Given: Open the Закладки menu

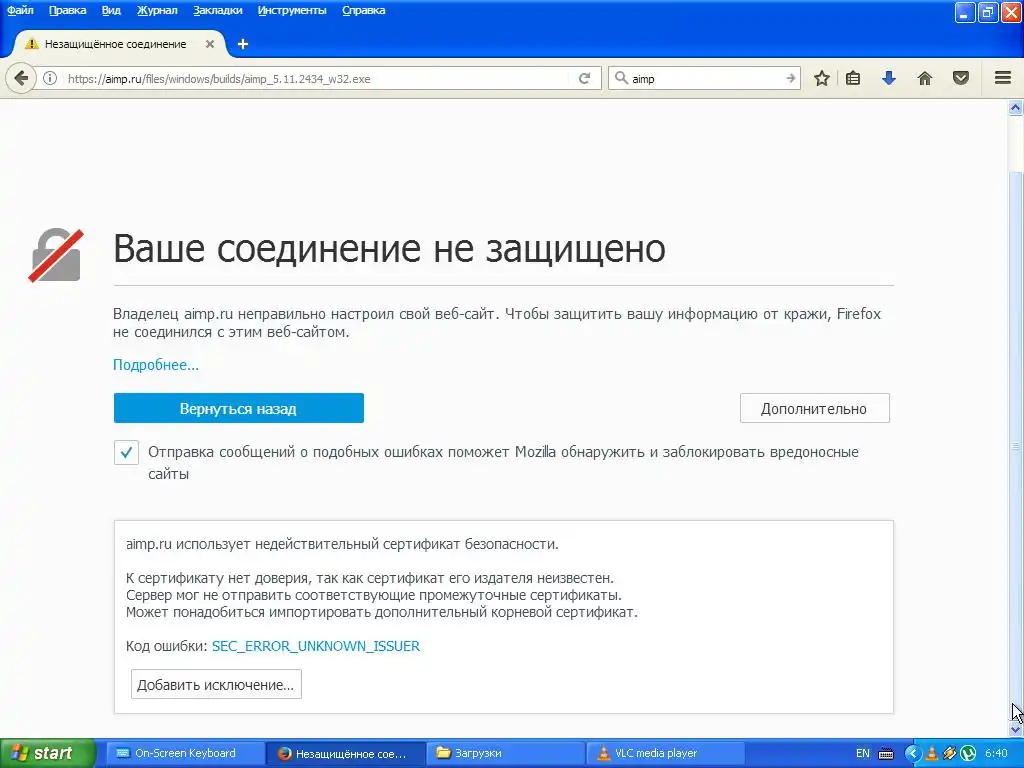Looking at the screenshot, I should tap(217, 10).
